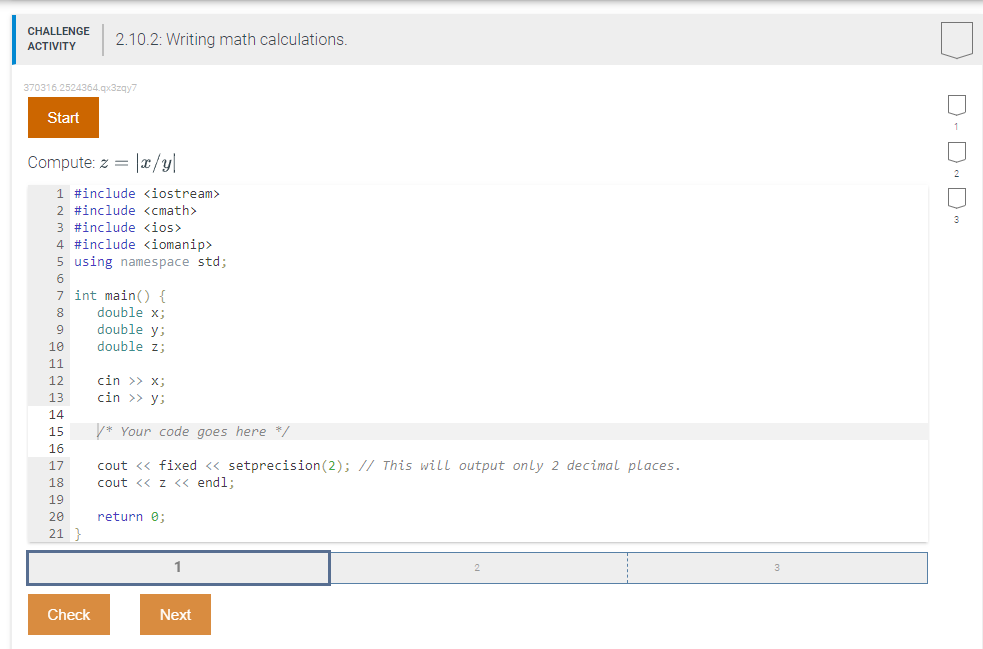
Task: Click the '#include <ios>' code line
Action: (x=128, y=228)
